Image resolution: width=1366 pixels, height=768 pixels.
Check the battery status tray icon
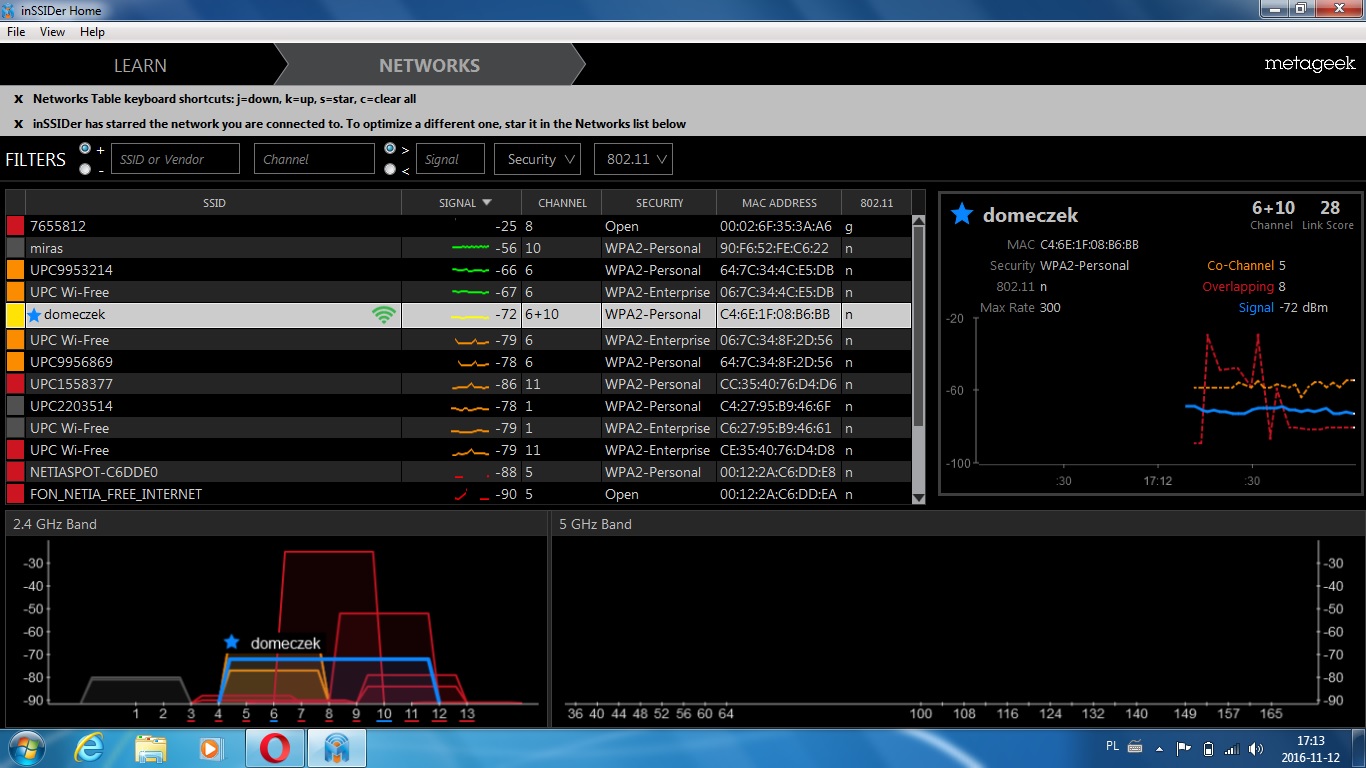click(x=1208, y=748)
